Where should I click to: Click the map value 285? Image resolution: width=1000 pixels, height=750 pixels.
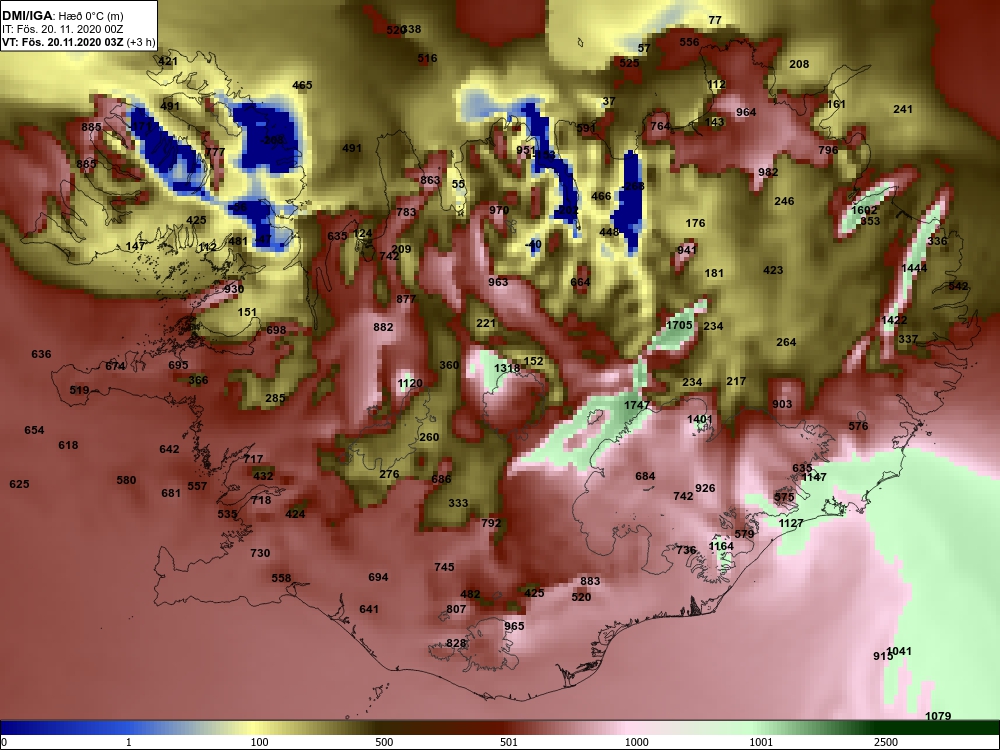(275, 398)
